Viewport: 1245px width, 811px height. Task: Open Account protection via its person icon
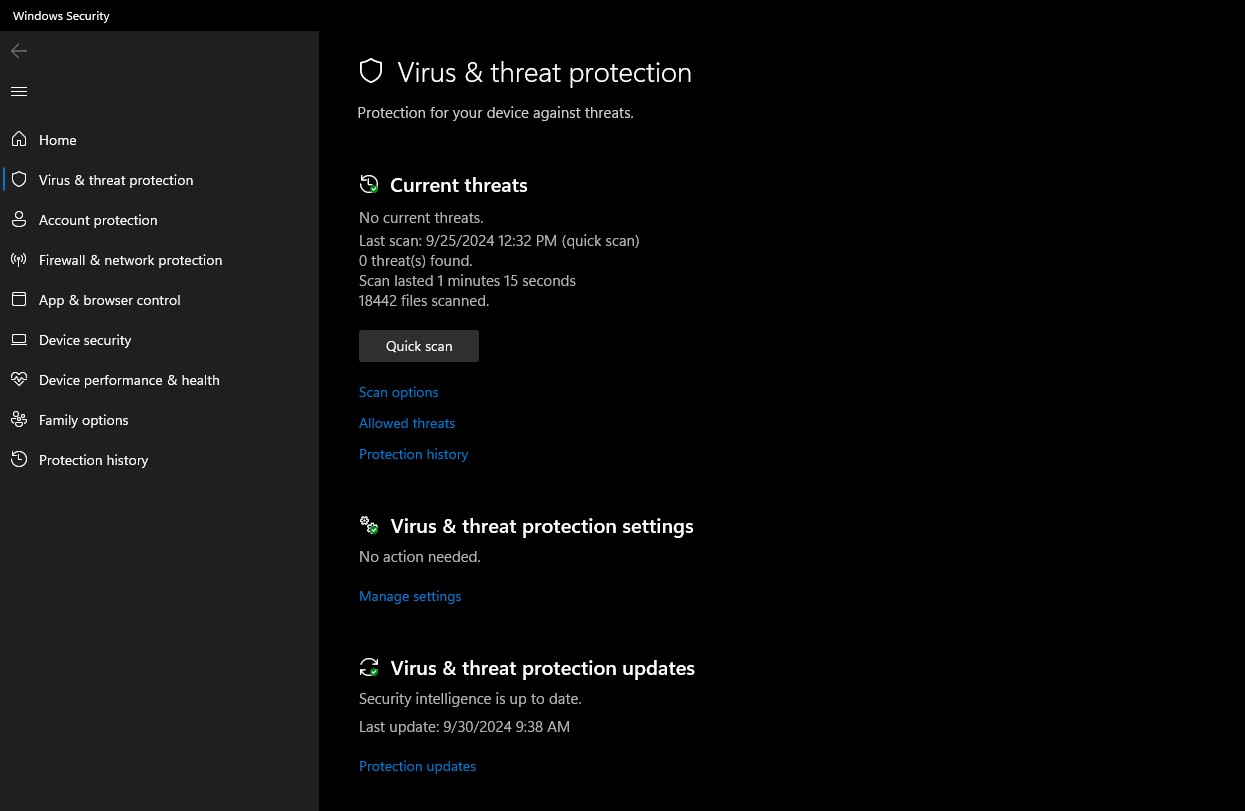tap(18, 220)
